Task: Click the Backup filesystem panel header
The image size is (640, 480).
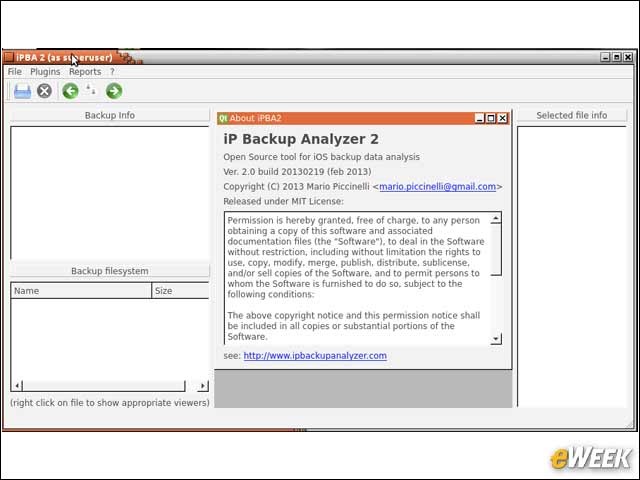Action: tap(110, 271)
